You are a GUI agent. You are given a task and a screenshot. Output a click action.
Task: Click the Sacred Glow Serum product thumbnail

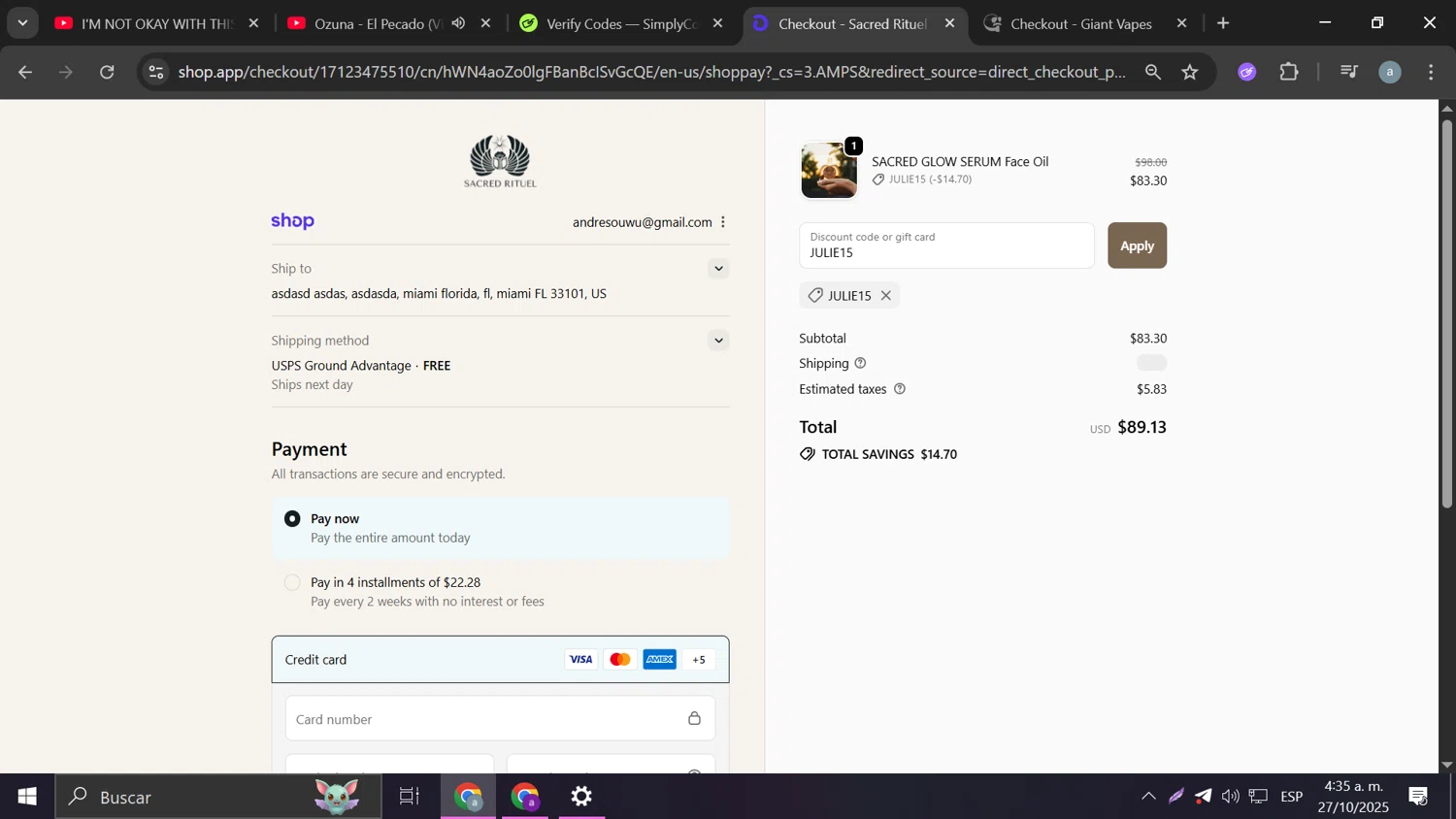point(829,171)
